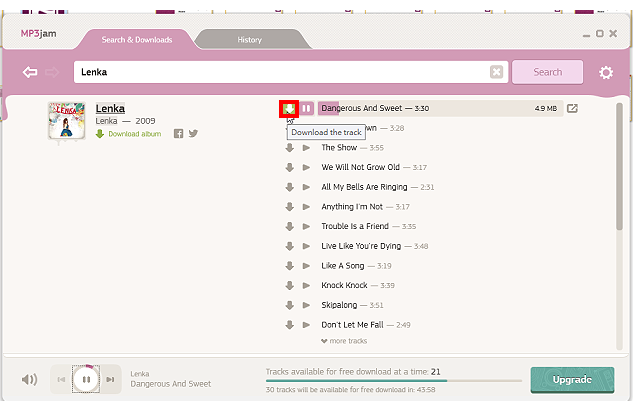Maximize the MP3jam window
Image resolution: width=634 pixels, height=401 pixels.
tap(600, 34)
